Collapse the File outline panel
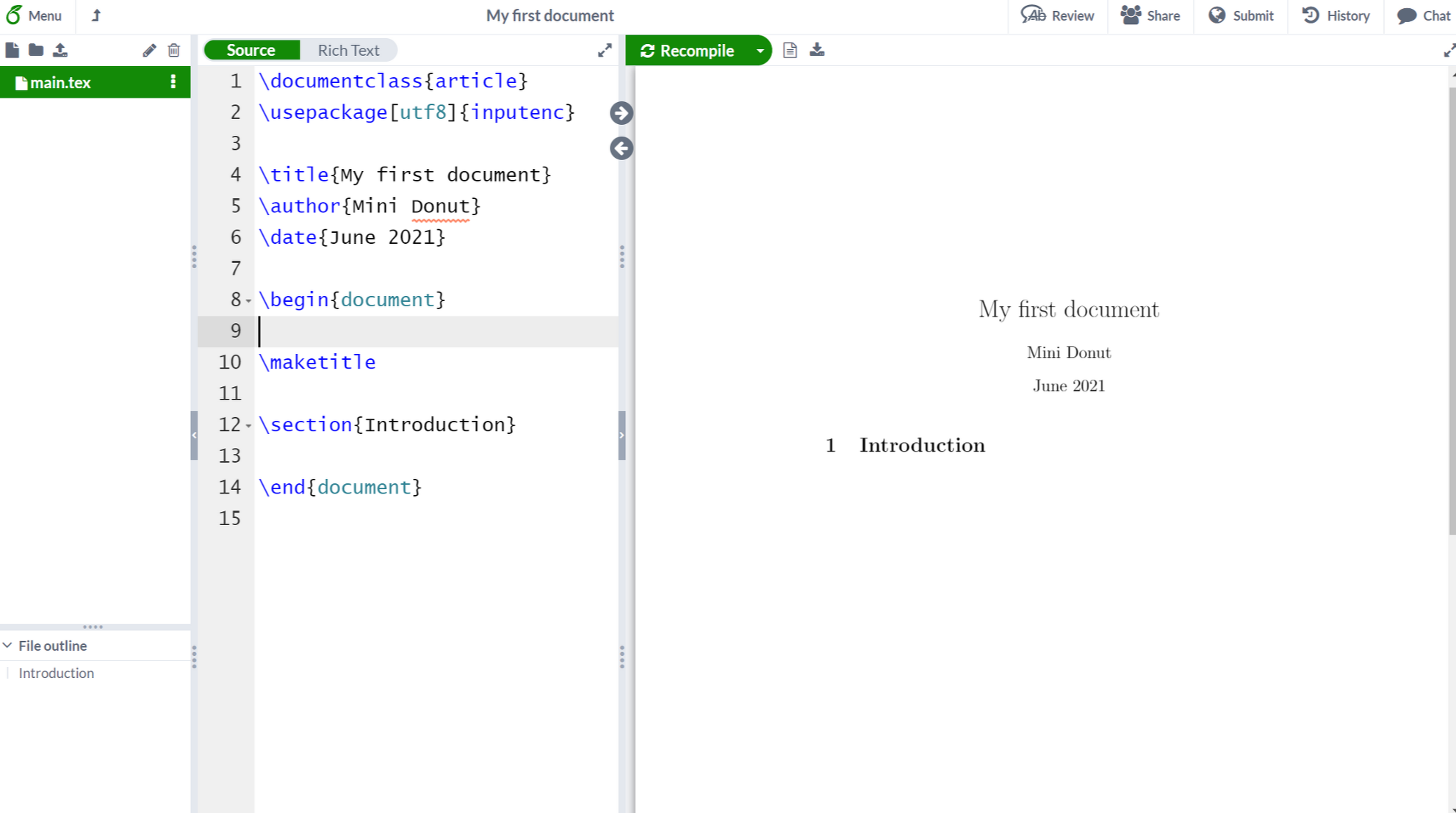Image resolution: width=1456 pixels, height=813 pixels. click(7, 645)
